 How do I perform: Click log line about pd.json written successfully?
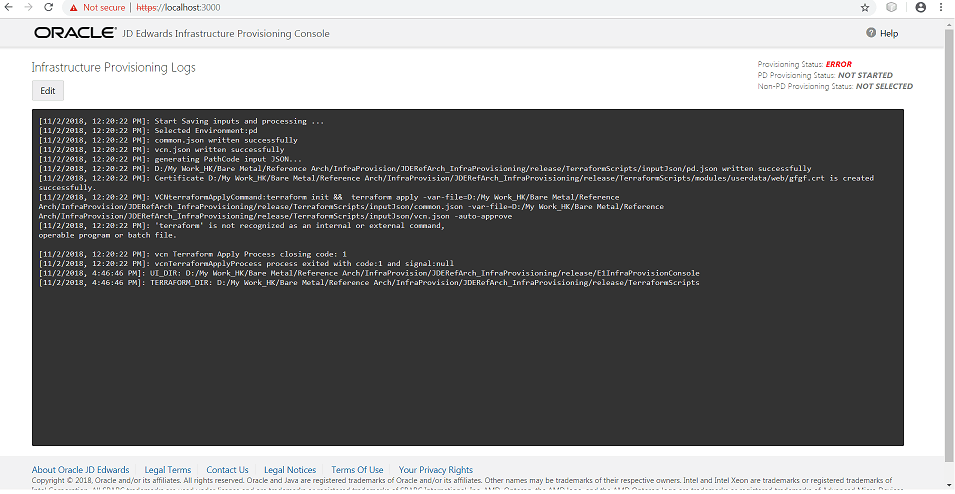pyautogui.click(x=425, y=168)
